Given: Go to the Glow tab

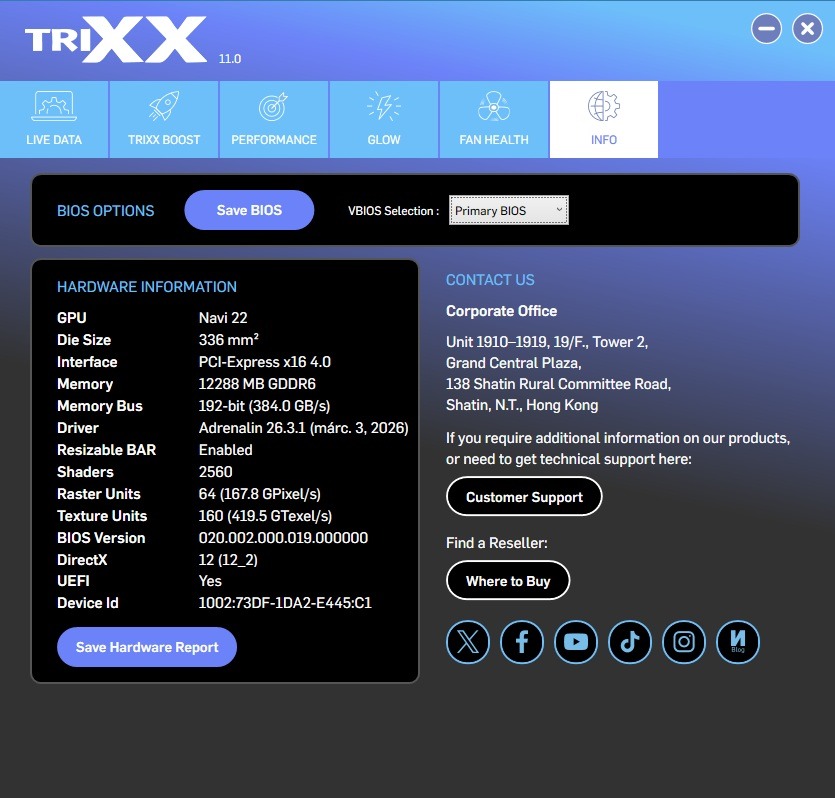Looking at the screenshot, I should [x=384, y=119].
